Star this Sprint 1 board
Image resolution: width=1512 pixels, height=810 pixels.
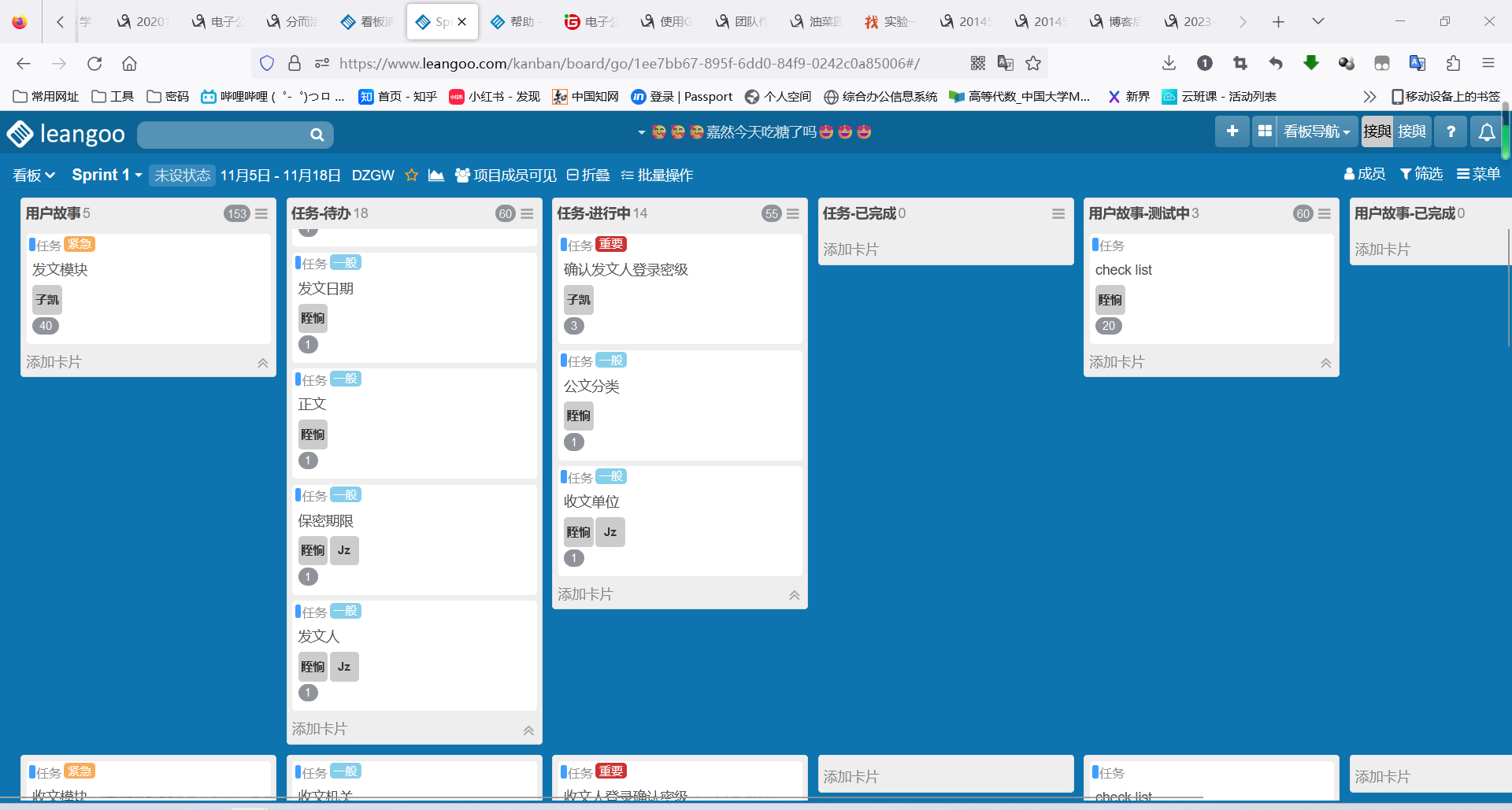pyautogui.click(x=411, y=175)
